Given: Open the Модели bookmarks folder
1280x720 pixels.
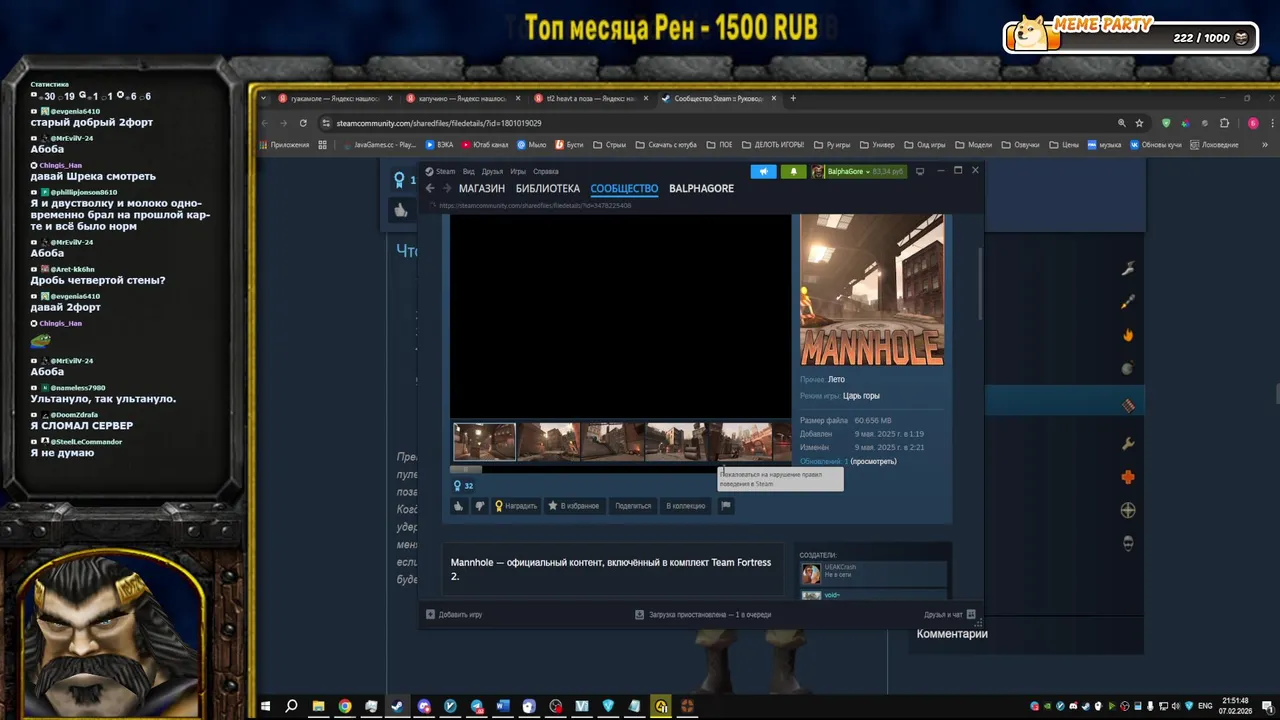Looking at the screenshot, I should click(x=974, y=145).
